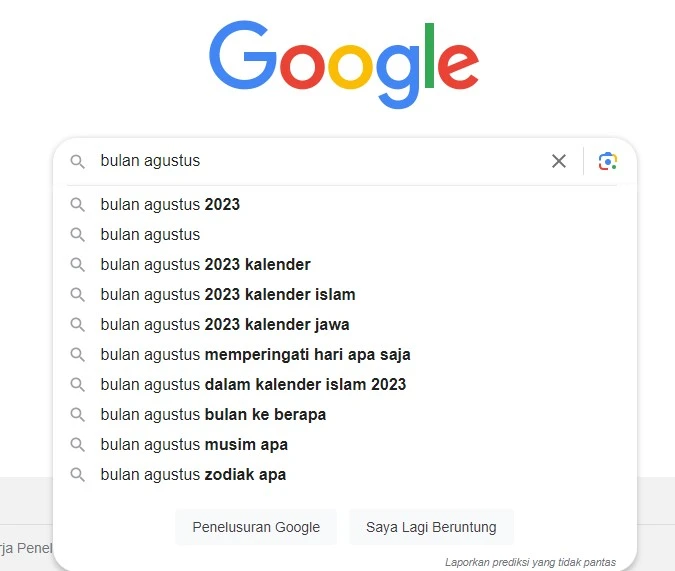Click the magnifier icon in search field
Viewport: 675px width, 571px height.
pos(77,161)
